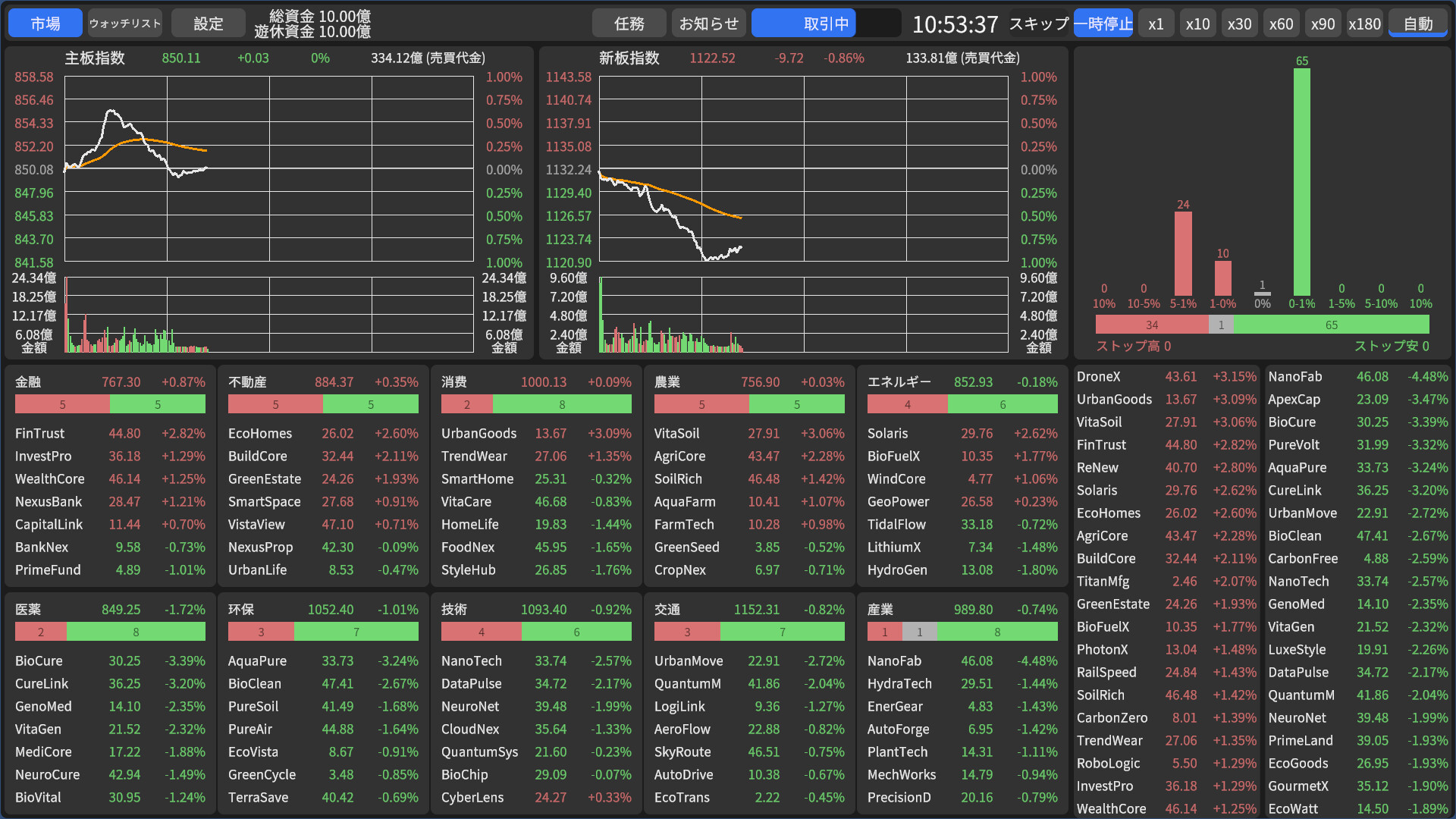Open the 任務 missions panel
Image resolution: width=1456 pixels, height=819 pixels.
coord(629,24)
